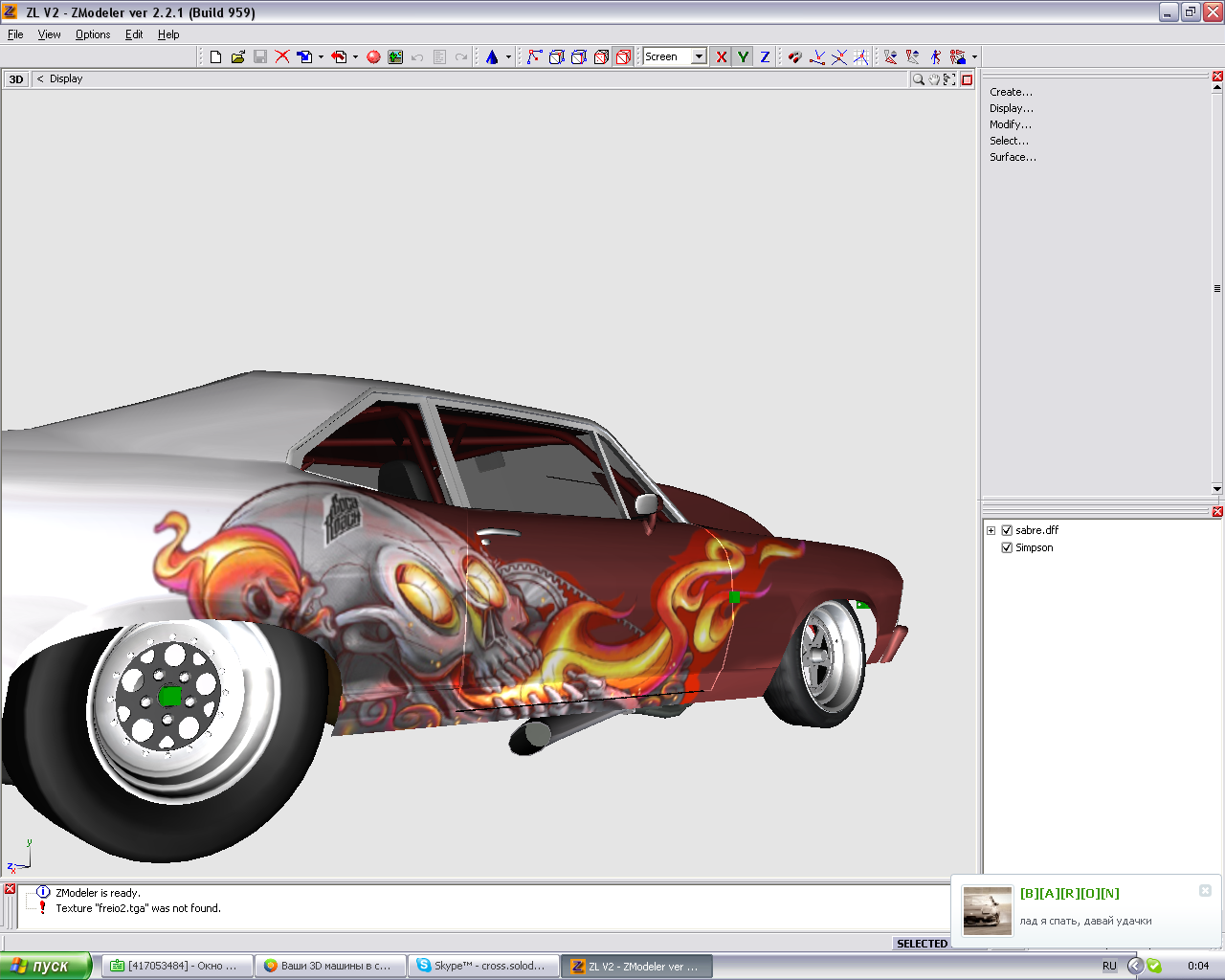The image size is (1225, 980).
Task: Close the message log panel
Action: [10, 889]
